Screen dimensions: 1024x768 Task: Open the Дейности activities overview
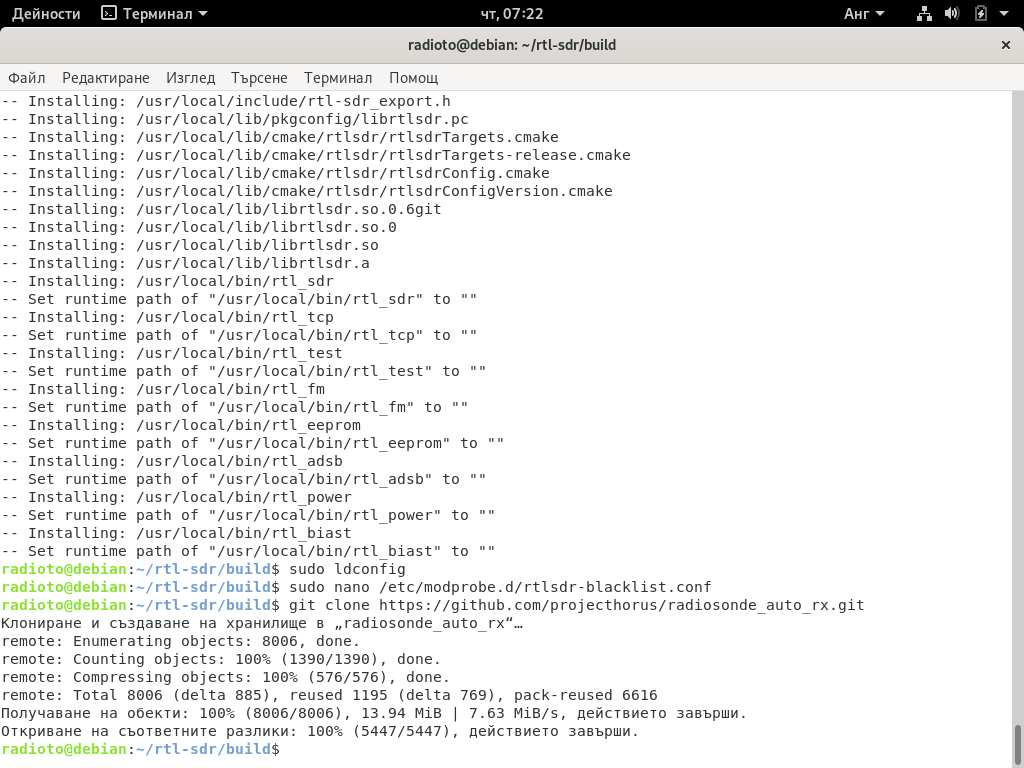pyautogui.click(x=46, y=14)
